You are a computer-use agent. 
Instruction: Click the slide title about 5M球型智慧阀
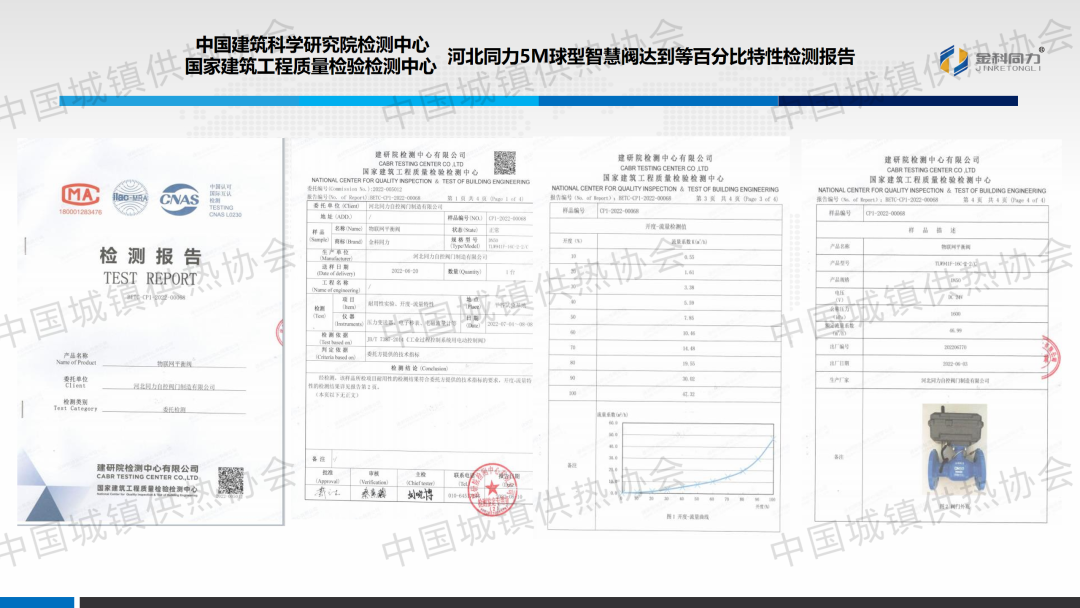pos(651,56)
